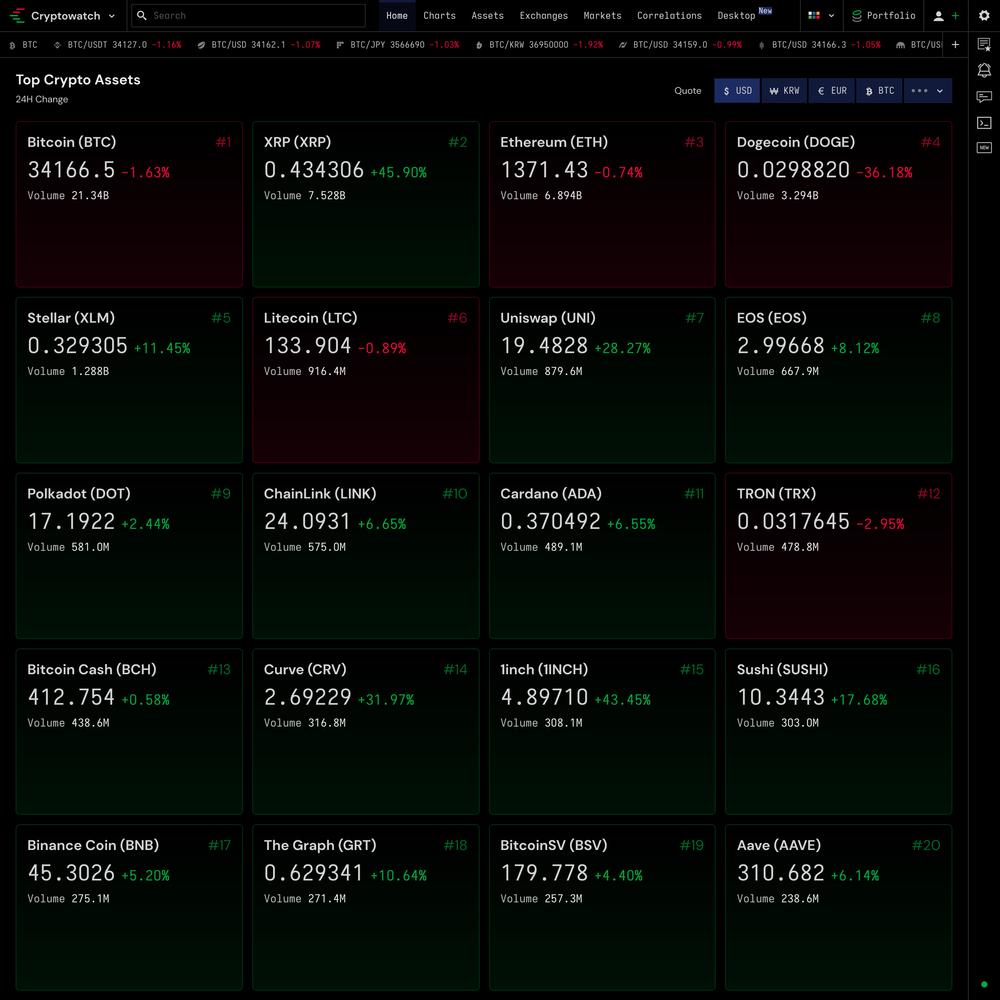
Task: Click the color theme grid icon
Action: click(814, 15)
